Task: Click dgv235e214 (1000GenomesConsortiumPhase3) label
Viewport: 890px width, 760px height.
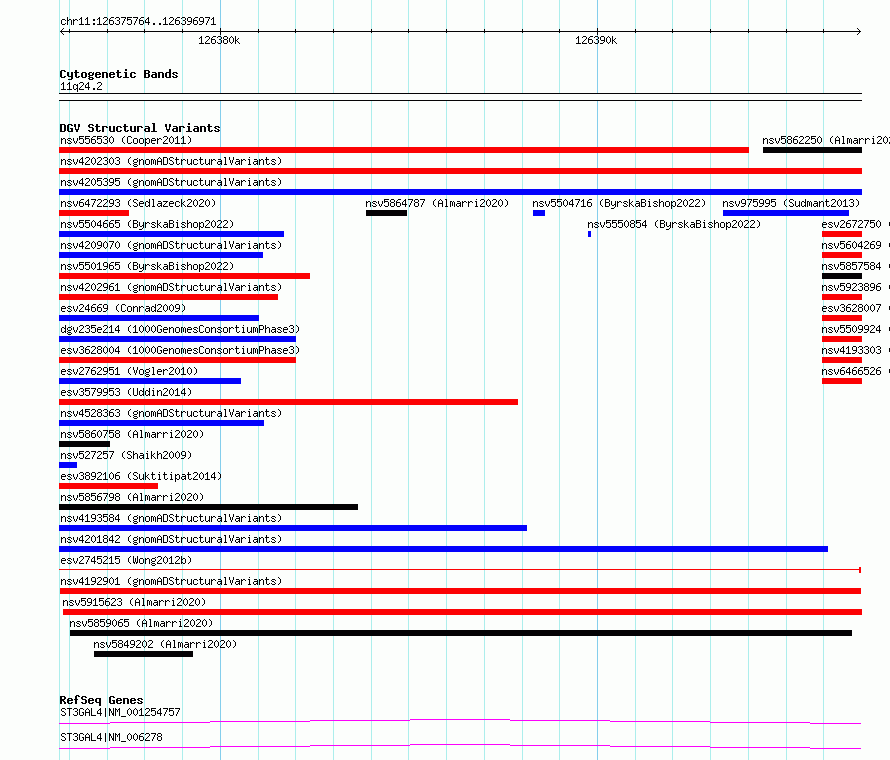Action: pos(180,329)
